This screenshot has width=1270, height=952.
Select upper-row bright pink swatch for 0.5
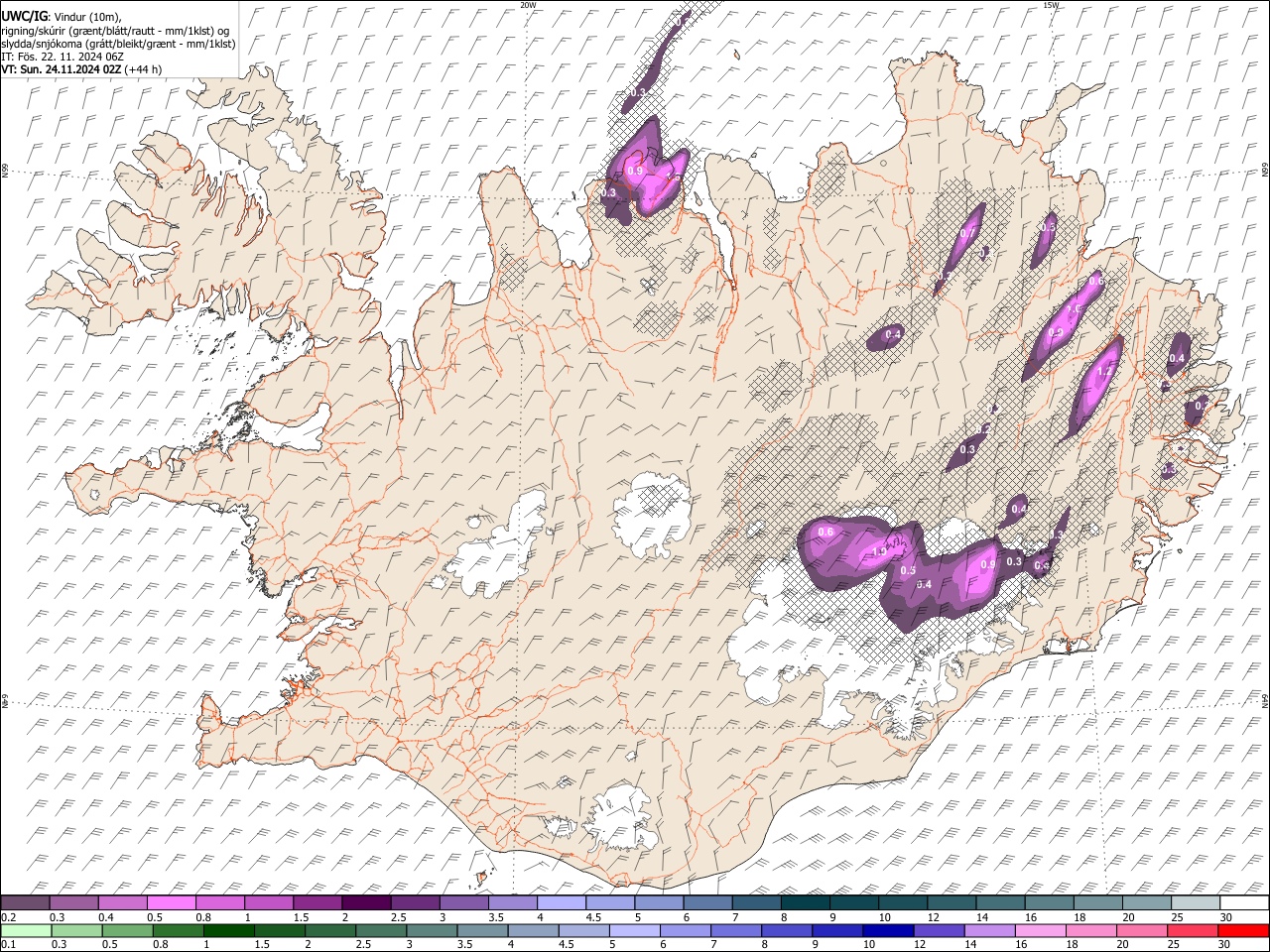[x=171, y=903]
